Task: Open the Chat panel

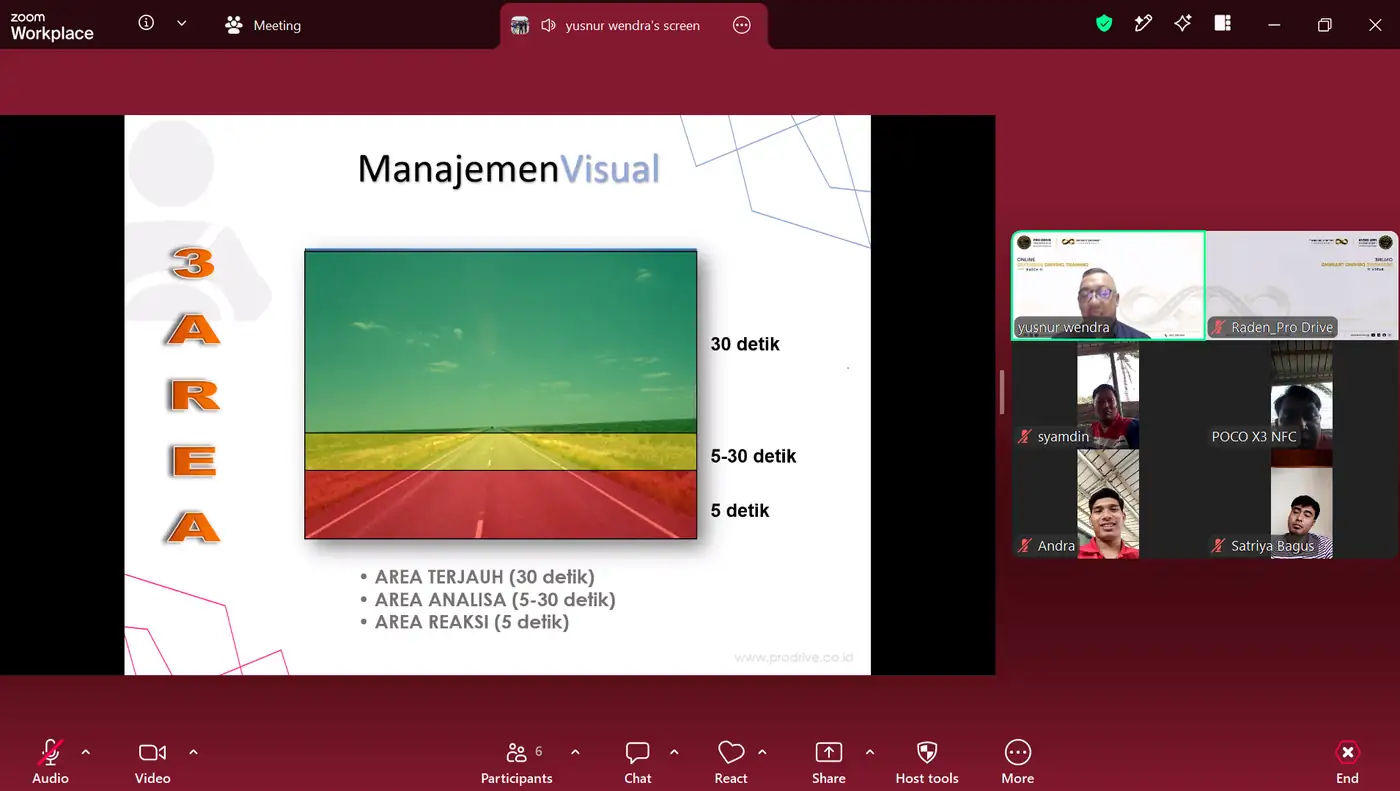Action: point(638,762)
